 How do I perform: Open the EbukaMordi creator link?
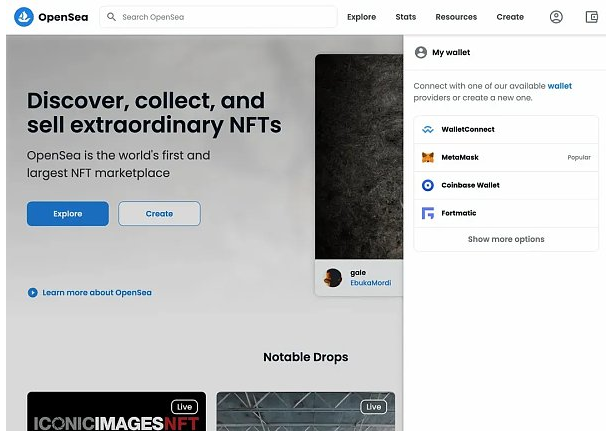coord(371,283)
